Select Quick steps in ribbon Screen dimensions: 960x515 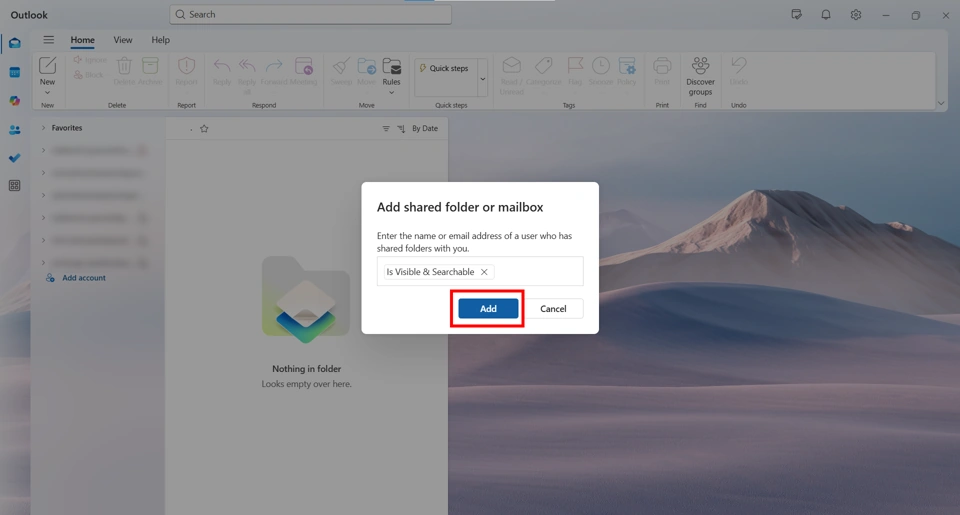444,69
